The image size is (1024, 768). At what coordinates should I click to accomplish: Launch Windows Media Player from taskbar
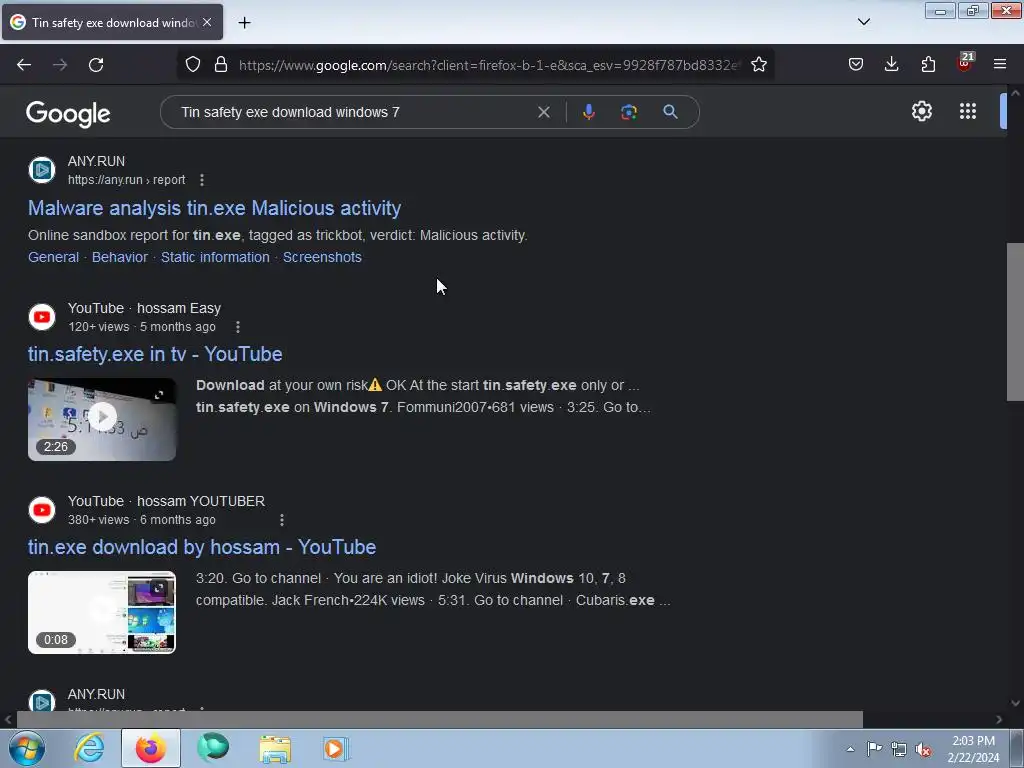point(336,748)
